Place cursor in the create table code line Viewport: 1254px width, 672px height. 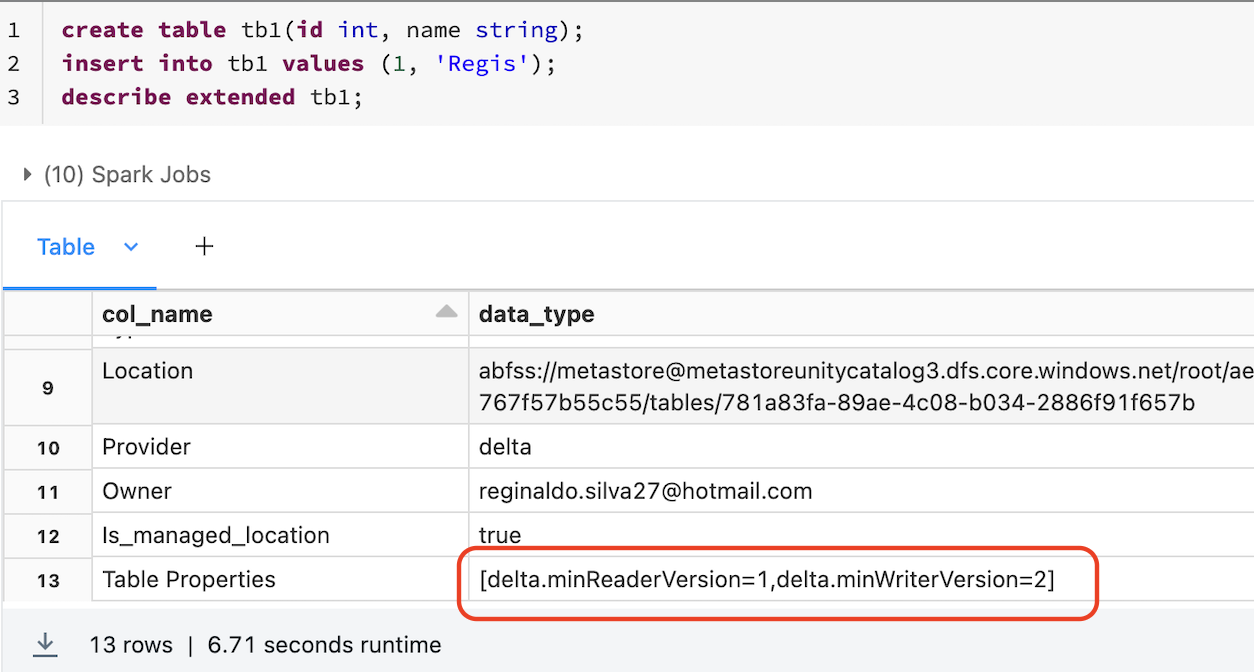[x=322, y=30]
